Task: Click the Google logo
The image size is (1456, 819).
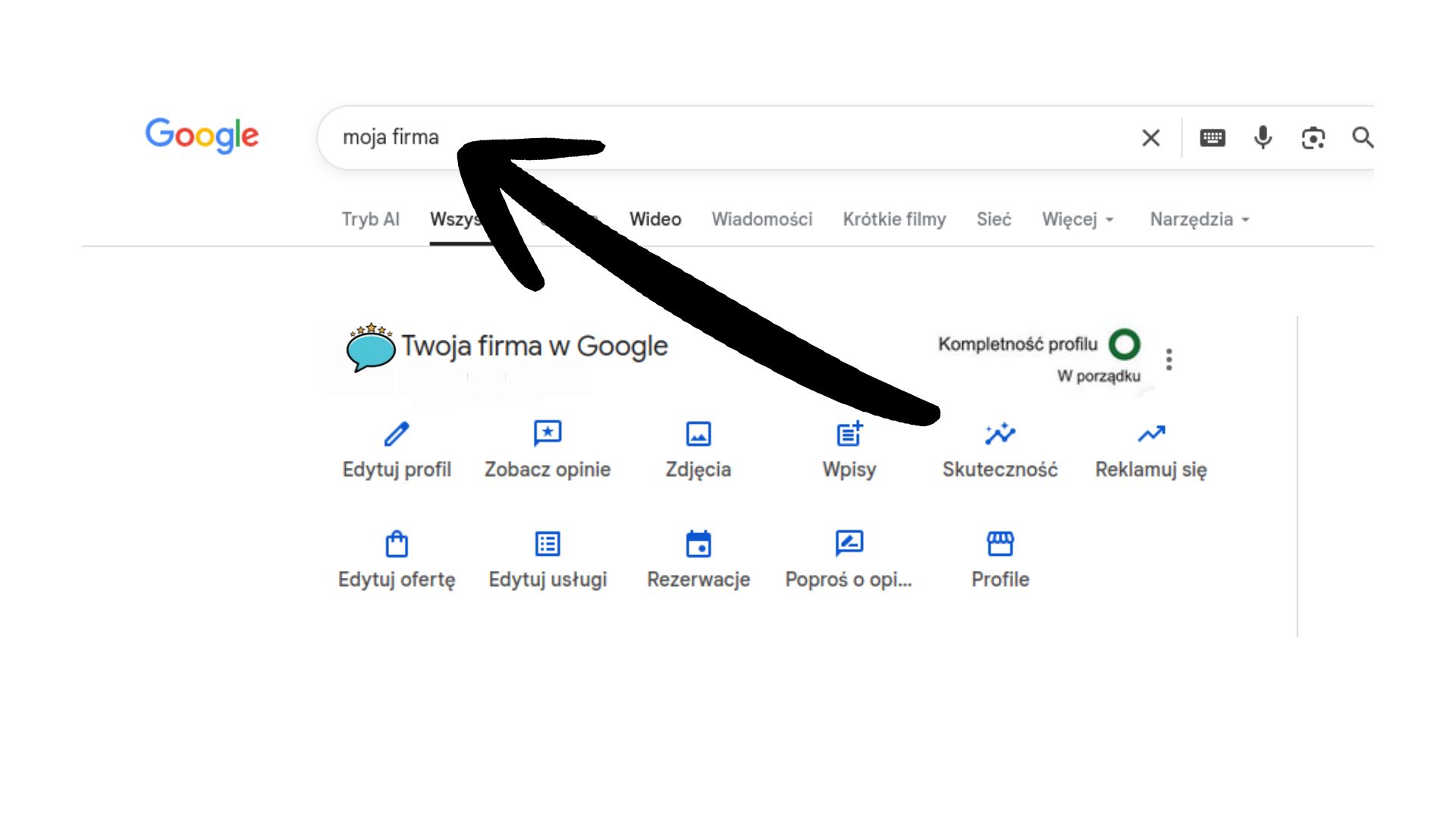Action: 202,136
